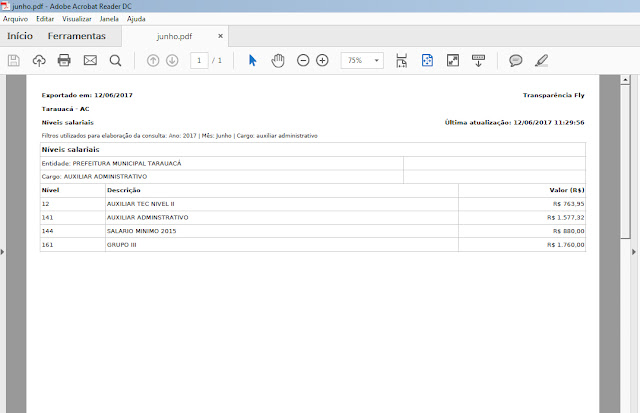640x413 pixels.
Task: Close the junho.pdf tab
Action: [x=220, y=36]
